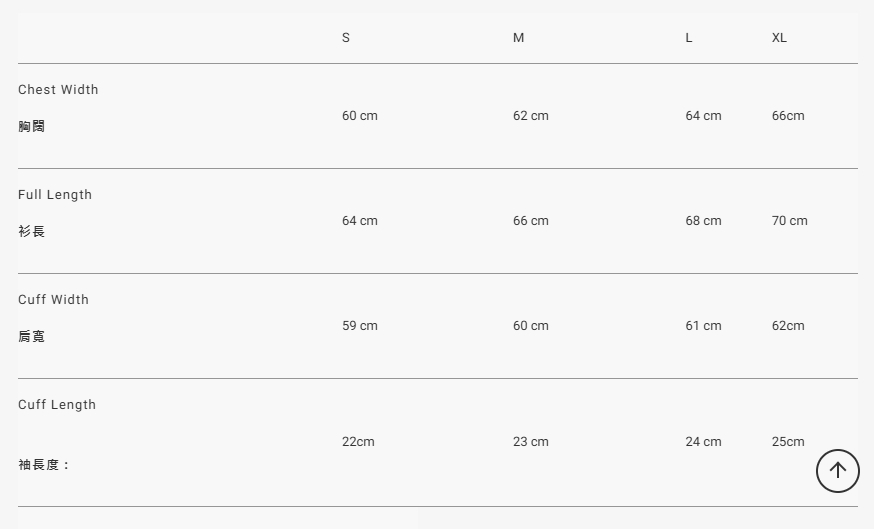Click the L size column header

[689, 38]
